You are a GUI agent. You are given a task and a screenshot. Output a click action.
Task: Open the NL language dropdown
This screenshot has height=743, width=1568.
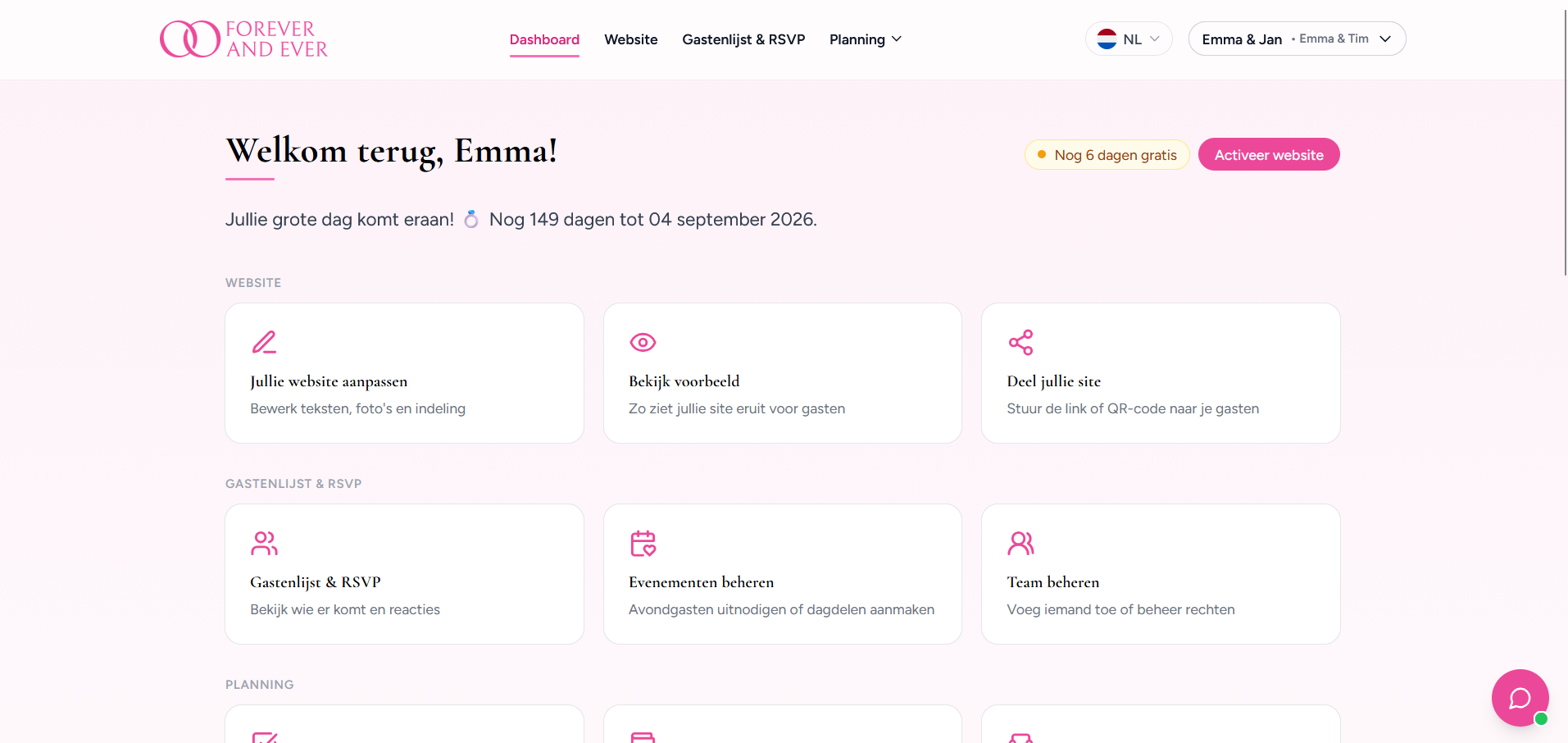(x=1129, y=39)
